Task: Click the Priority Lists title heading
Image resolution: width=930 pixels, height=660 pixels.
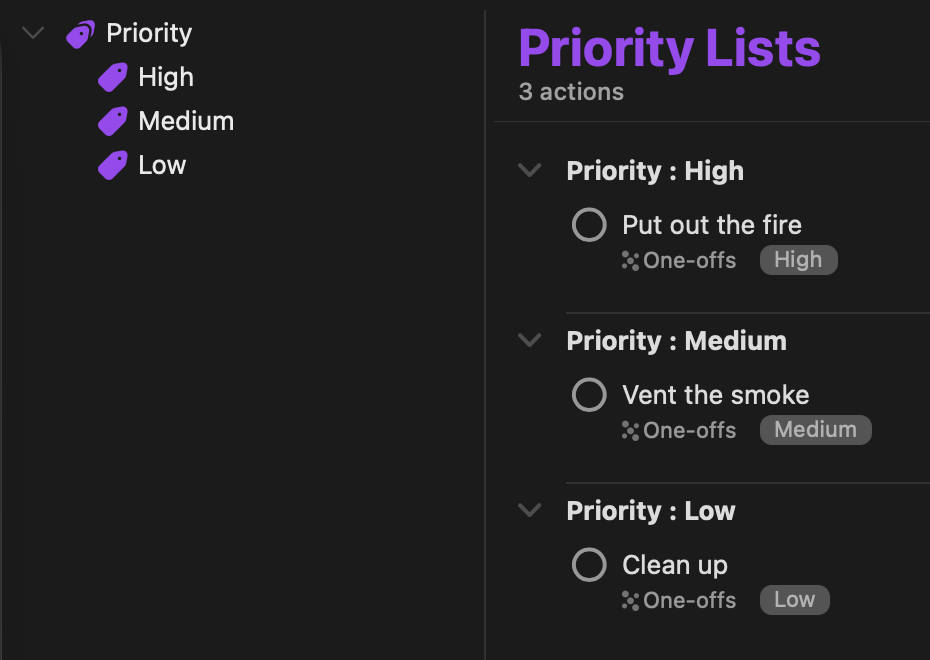Action: pos(669,47)
